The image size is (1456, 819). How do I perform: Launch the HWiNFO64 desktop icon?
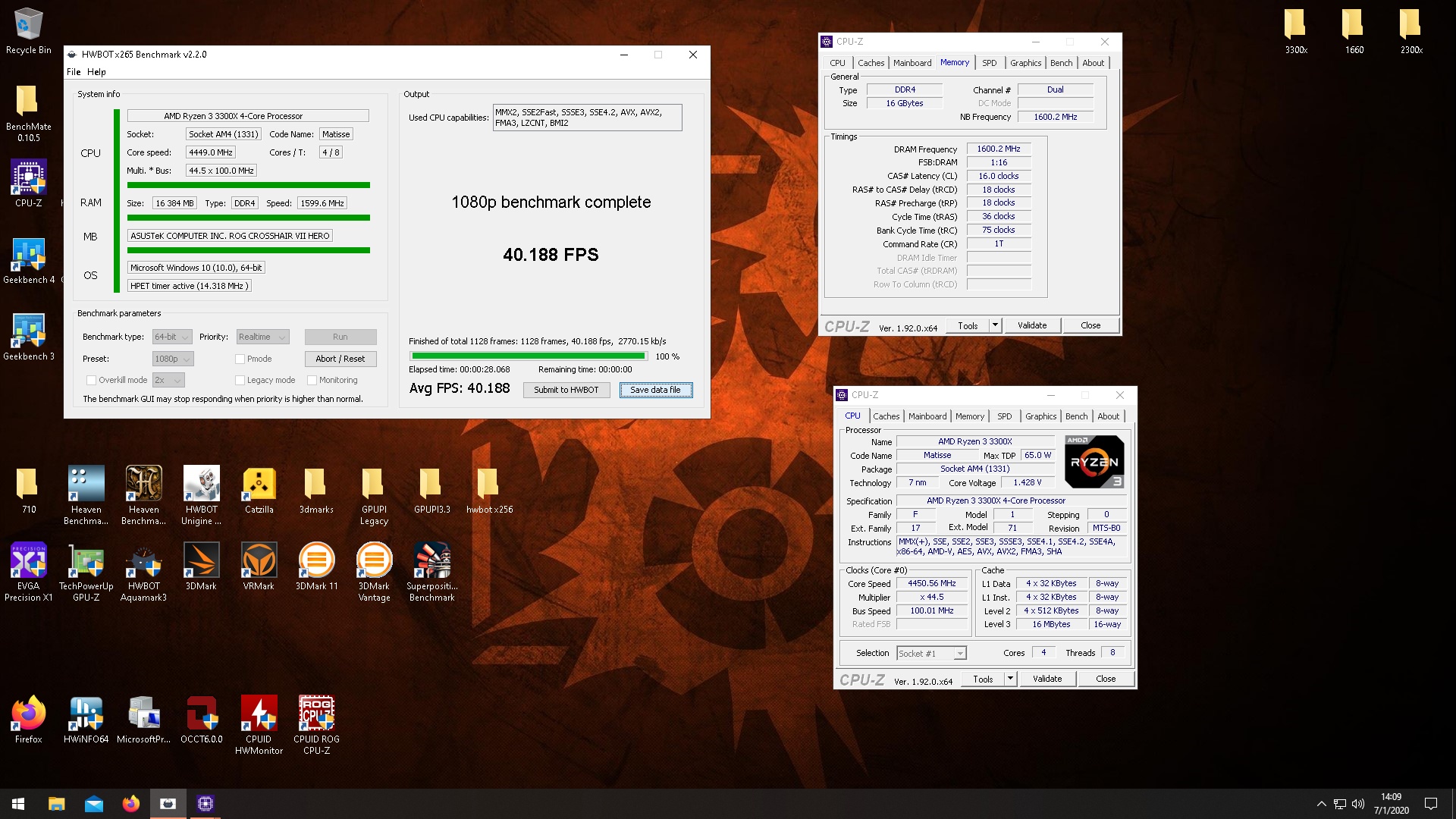[86, 719]
